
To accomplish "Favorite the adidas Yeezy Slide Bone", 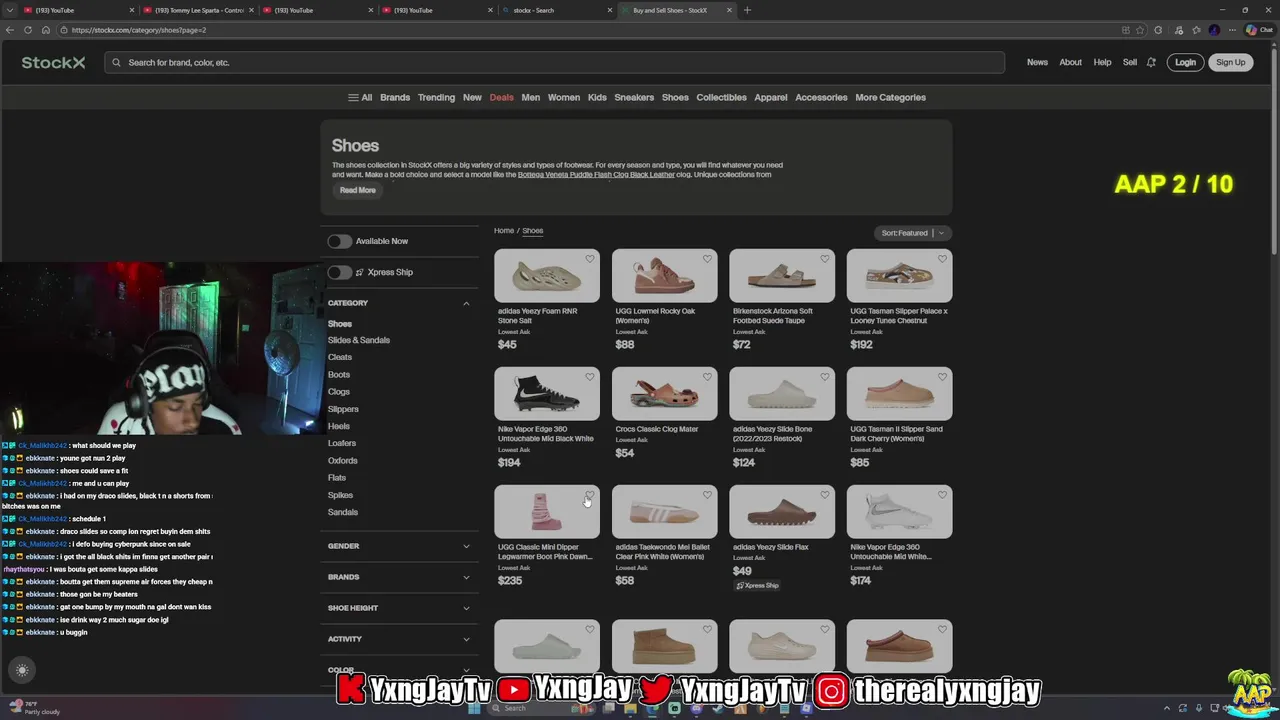I will [x=825, y=377].
